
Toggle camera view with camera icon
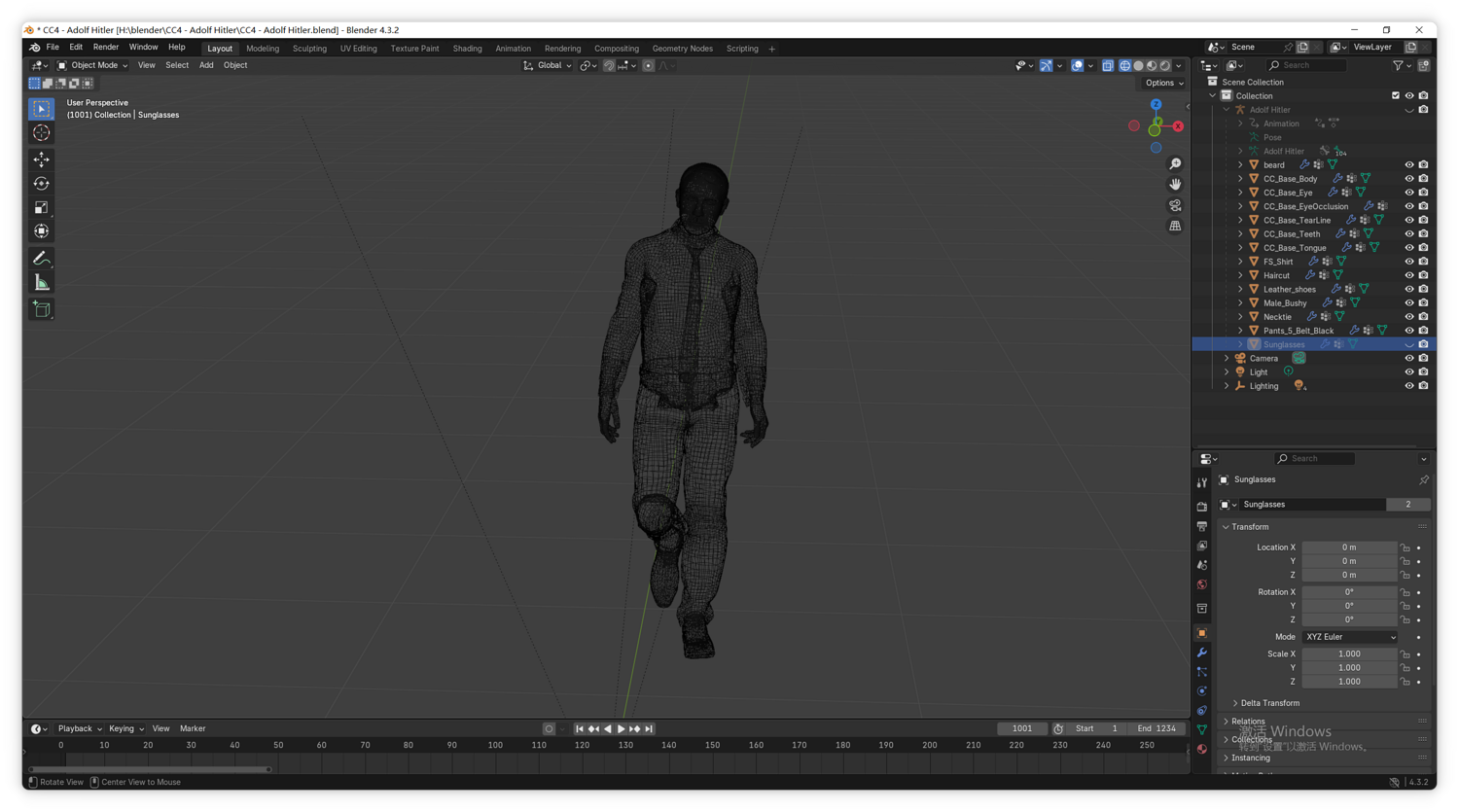point(1175,205)
